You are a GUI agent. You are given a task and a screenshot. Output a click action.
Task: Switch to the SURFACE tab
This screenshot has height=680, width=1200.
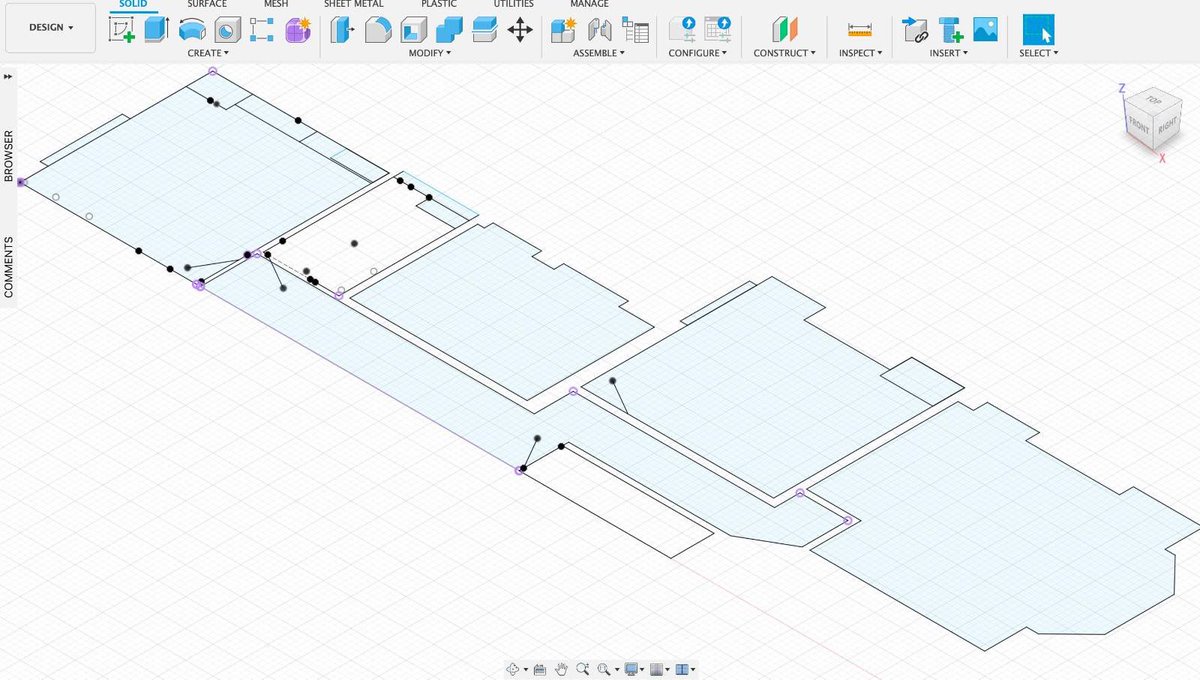pos(207,5)
